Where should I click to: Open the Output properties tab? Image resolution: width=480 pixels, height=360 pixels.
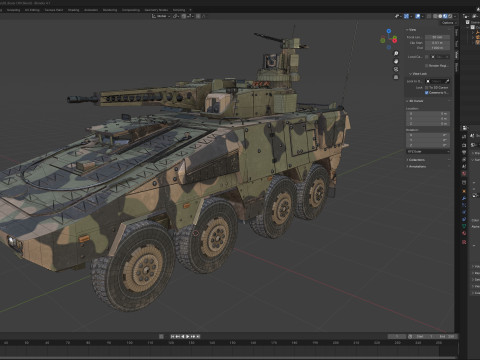pyautogui.click(x=464, y=152)
